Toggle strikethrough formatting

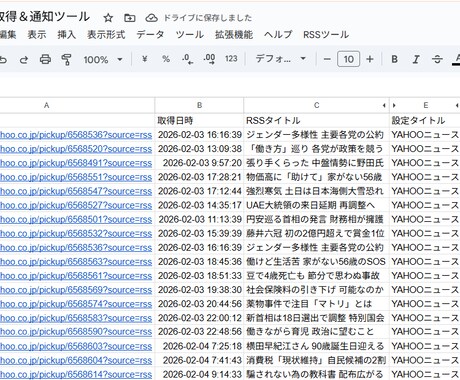pyautogui.click(x=437, y=59)
